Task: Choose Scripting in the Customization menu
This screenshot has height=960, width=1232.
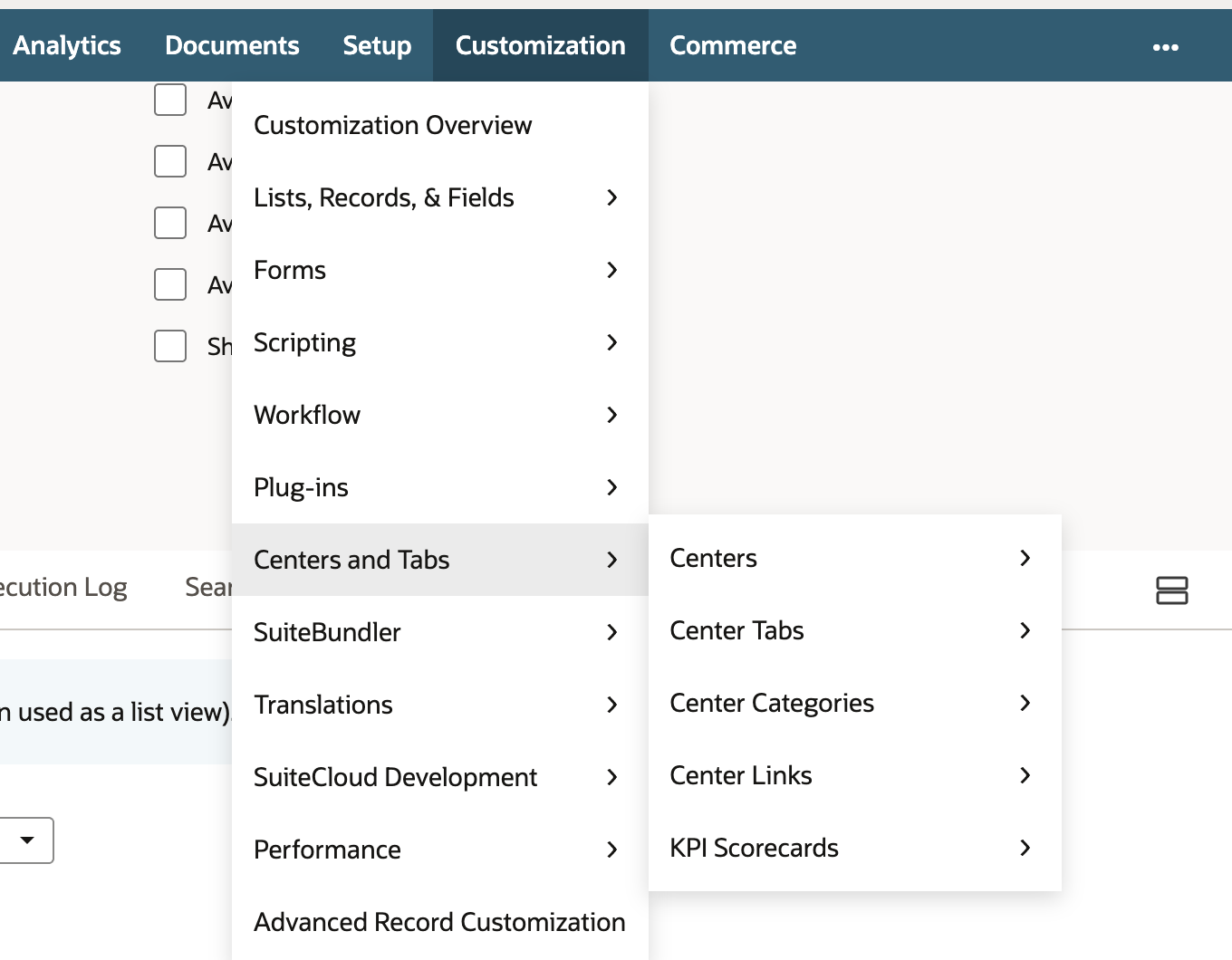Action: click(440, 342)
